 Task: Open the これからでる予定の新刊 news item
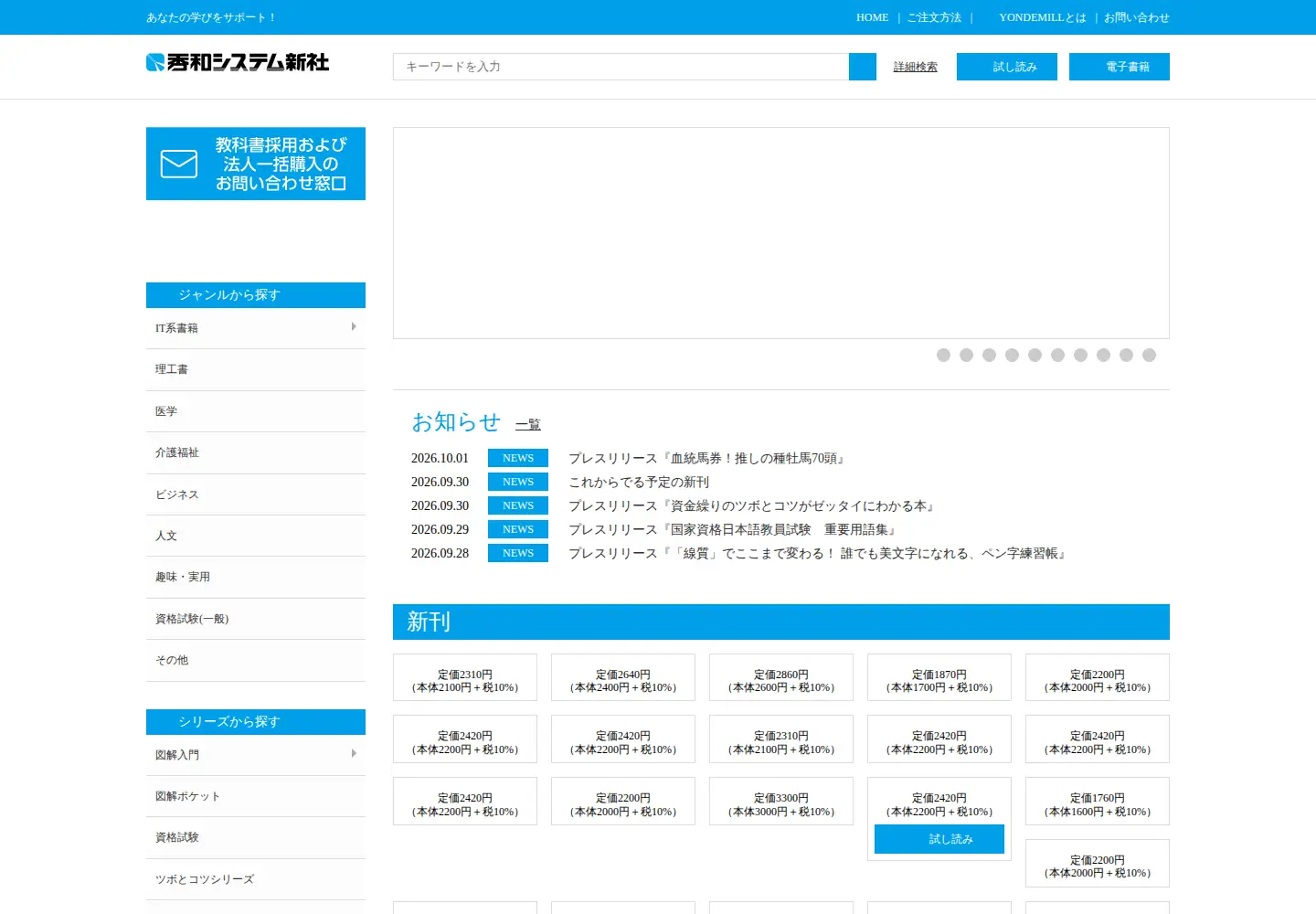tap(639, 482)
